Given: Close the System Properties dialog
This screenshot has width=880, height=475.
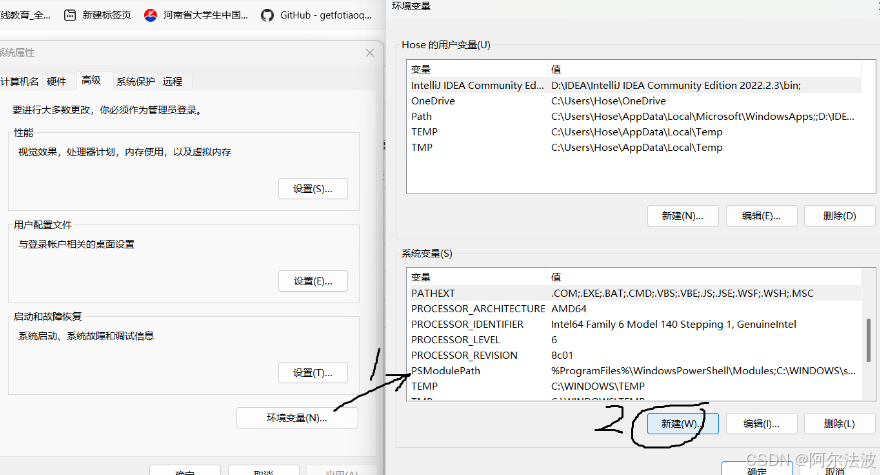Looking at the screenshot, I should click(x=370, y=53).
